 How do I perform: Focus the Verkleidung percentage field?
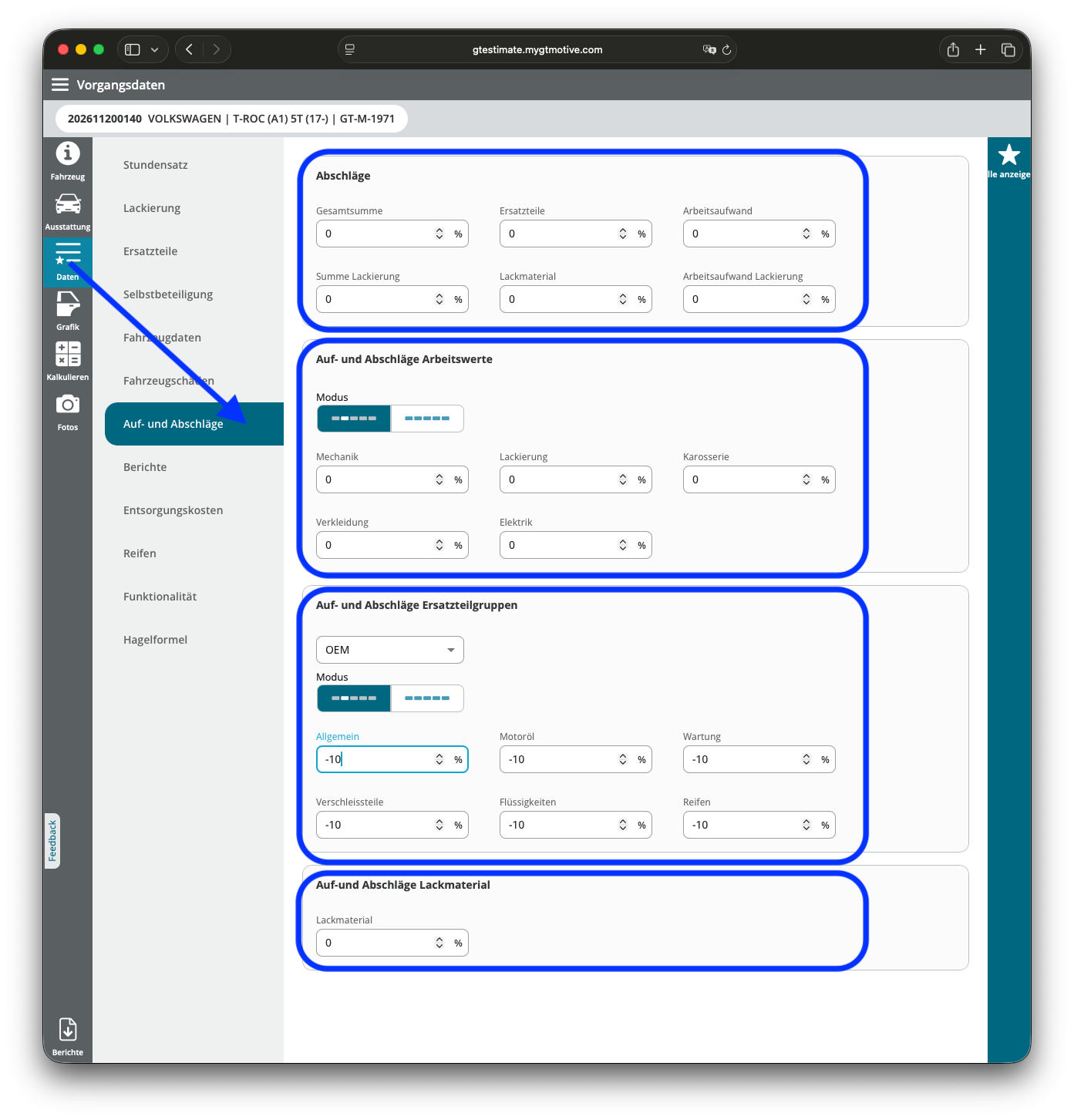tap(392, 545)
